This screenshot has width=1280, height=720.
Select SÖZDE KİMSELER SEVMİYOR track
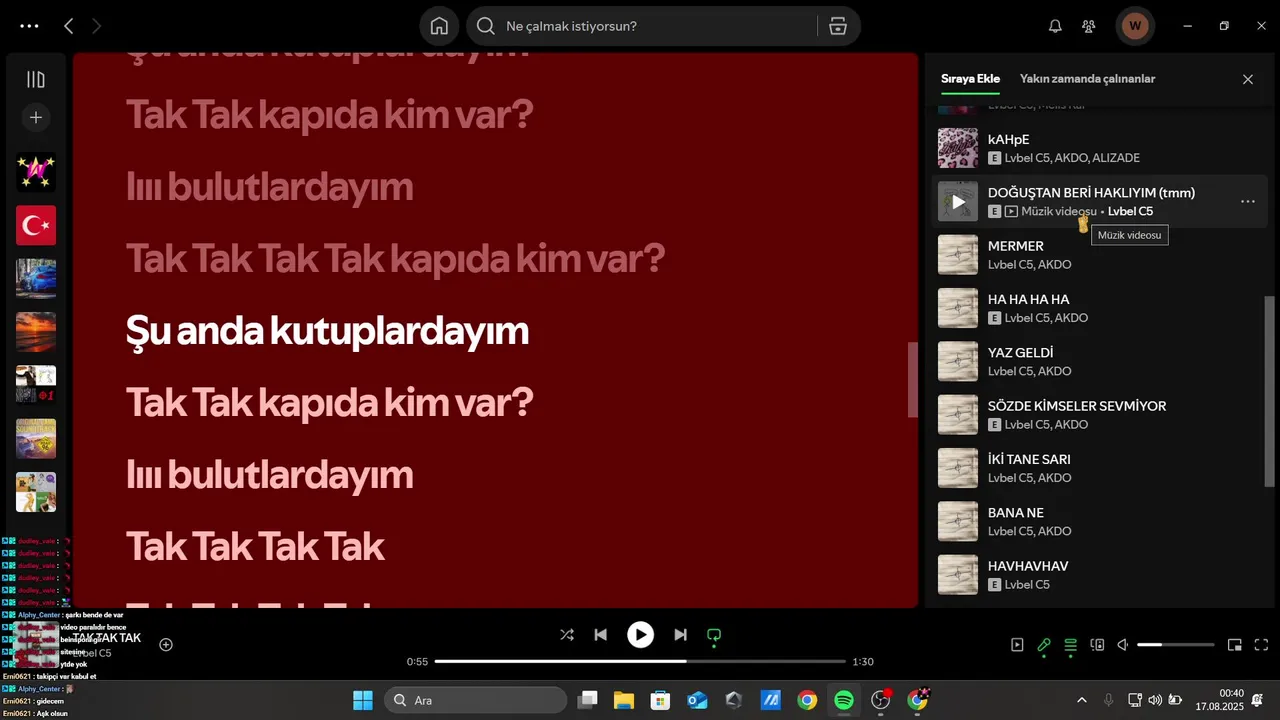(1100, 415)
